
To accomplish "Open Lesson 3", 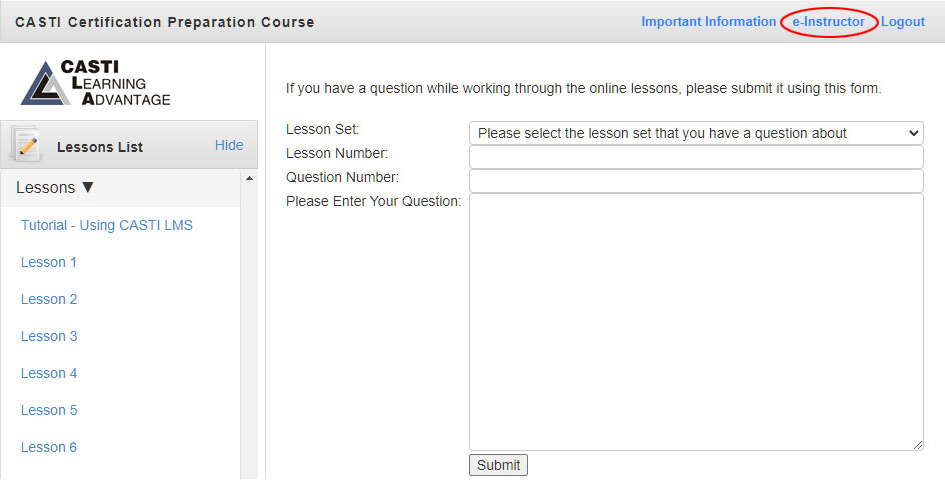I will pyautogui.click(x=49, y=336).
